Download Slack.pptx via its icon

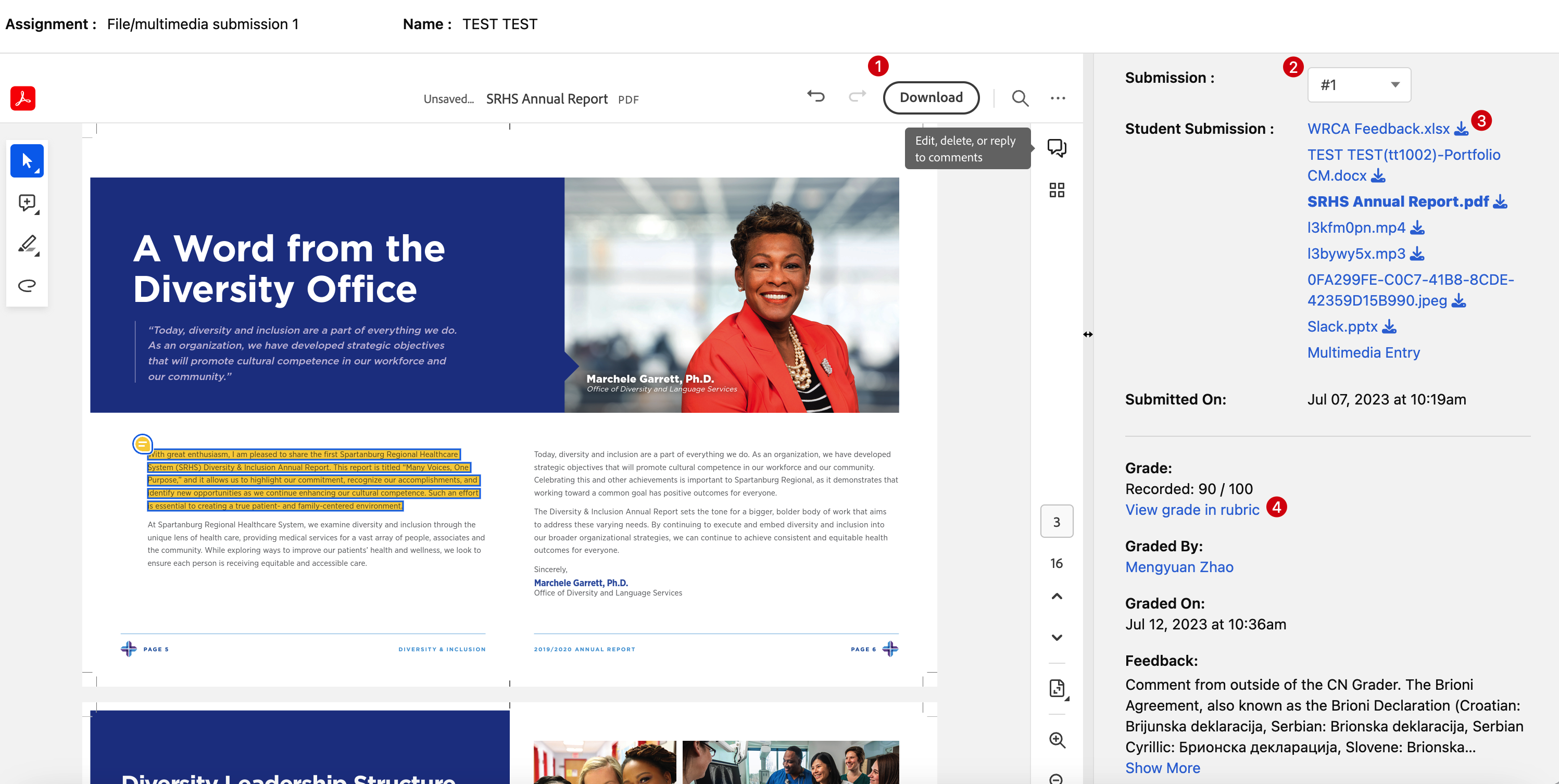[1390, 327]
